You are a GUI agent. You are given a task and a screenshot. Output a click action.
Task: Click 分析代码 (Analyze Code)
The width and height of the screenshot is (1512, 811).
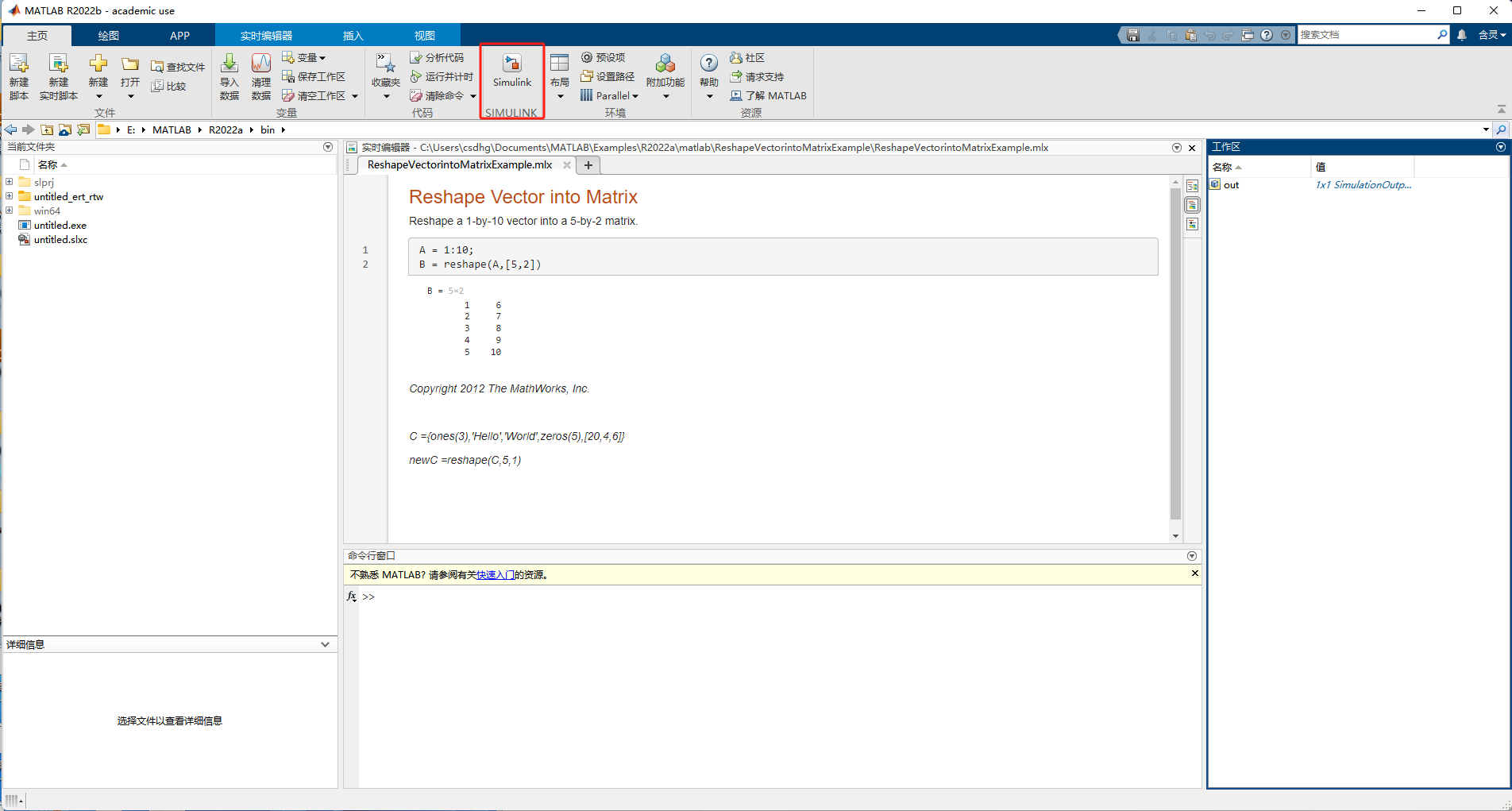[437, 57]
